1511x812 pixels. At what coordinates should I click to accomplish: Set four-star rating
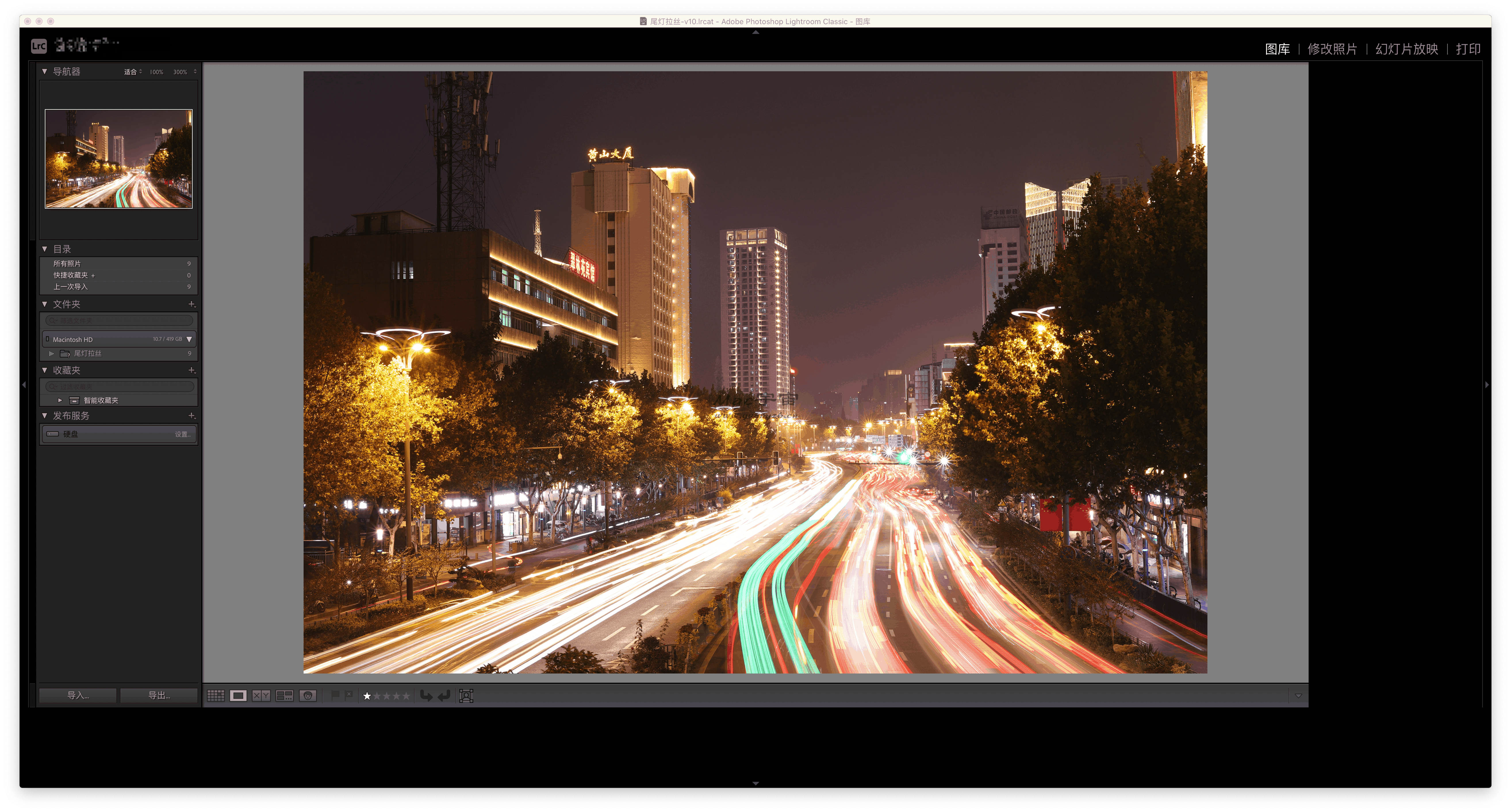tap(396, 696)
